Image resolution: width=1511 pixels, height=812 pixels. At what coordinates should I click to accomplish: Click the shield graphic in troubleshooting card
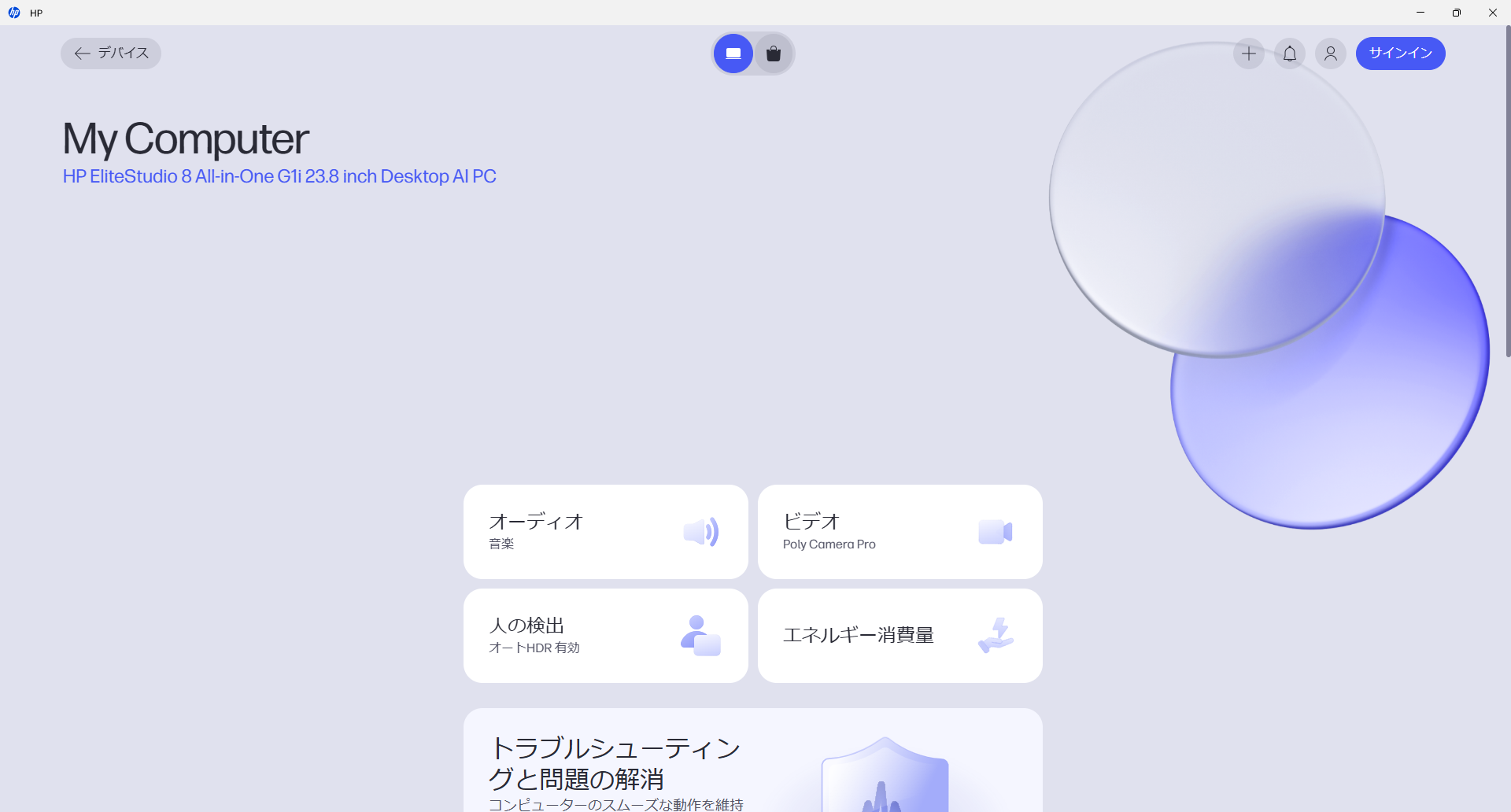coord(885,775)
